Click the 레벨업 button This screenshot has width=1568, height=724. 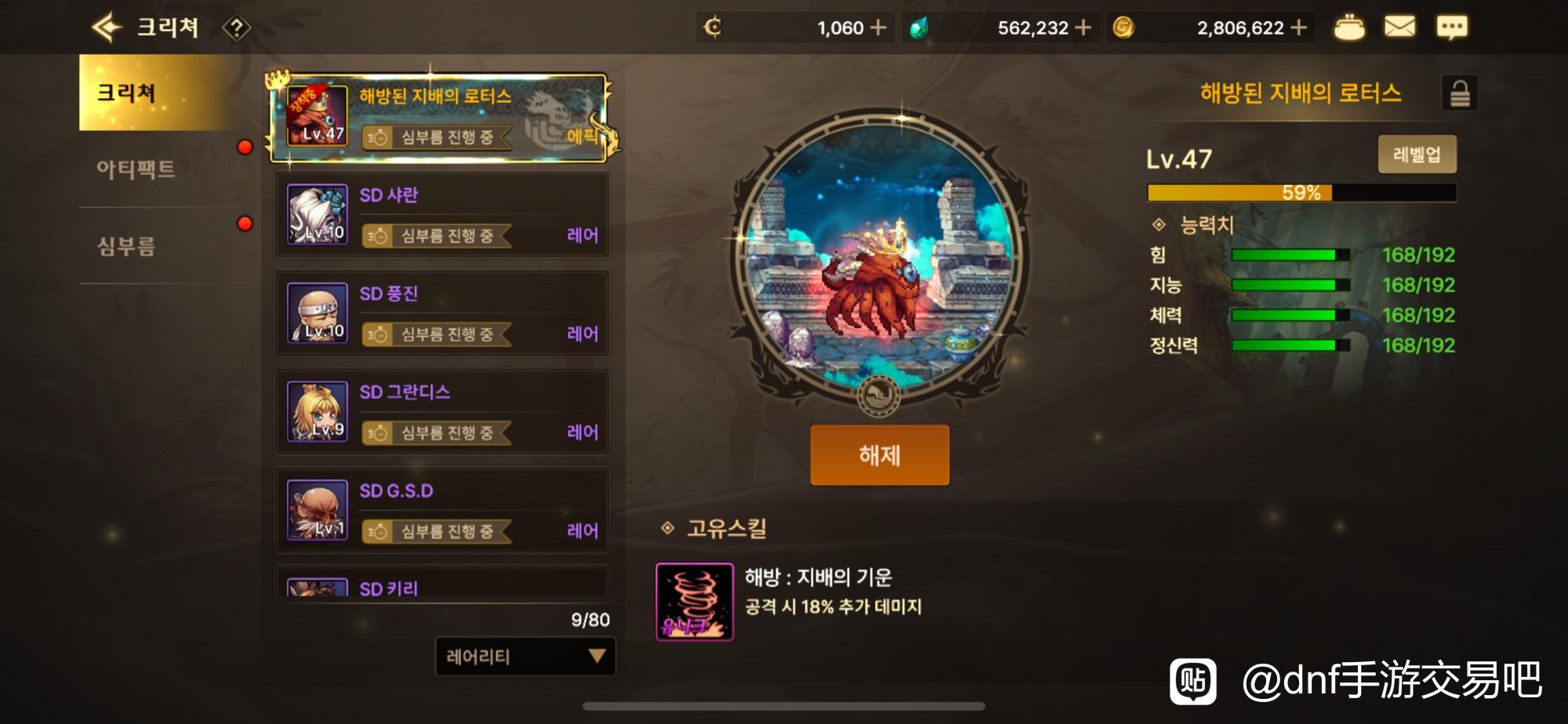1417,154
